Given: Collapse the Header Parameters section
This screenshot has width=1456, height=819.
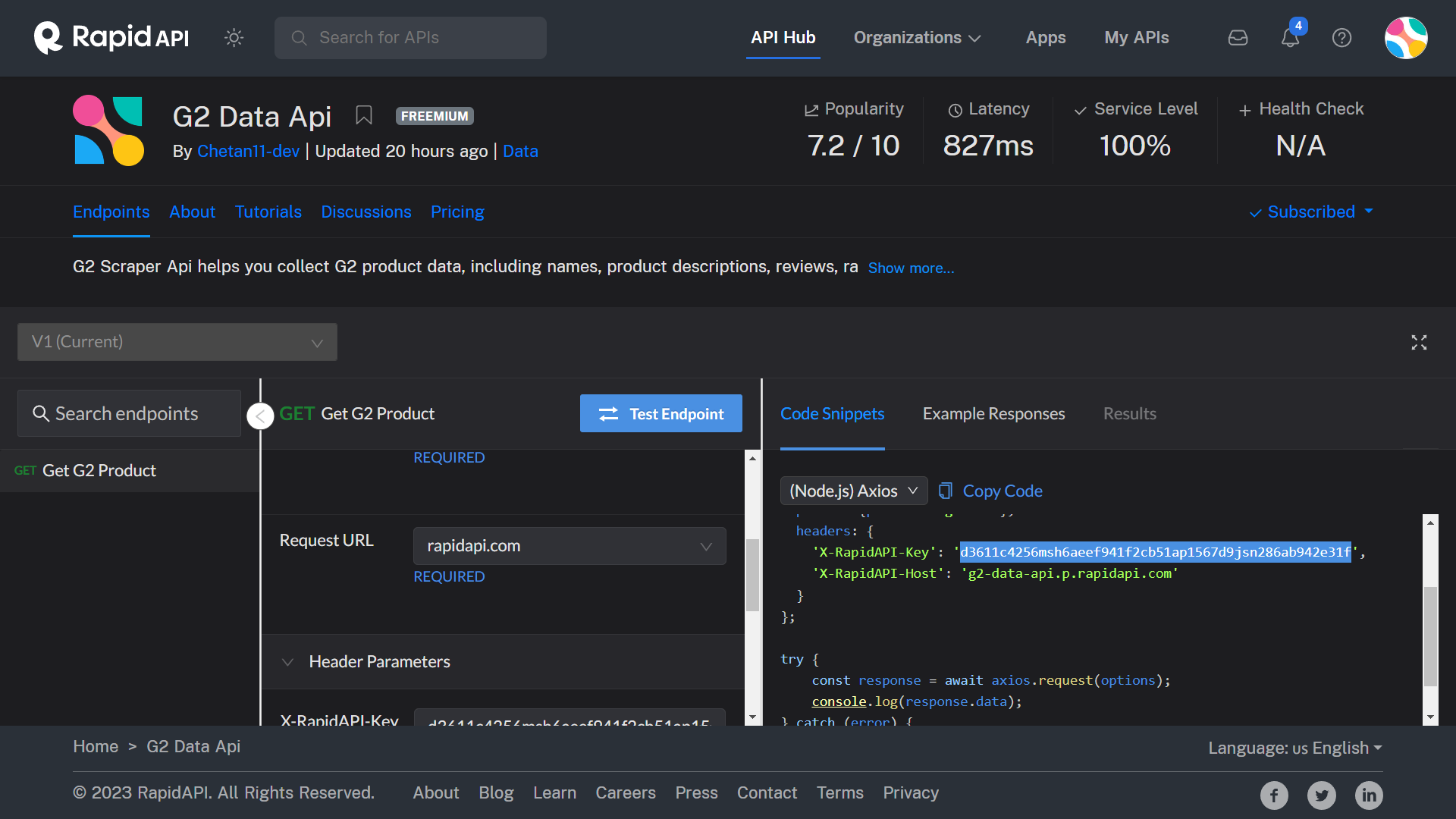Looking at the screenshot, I should pyautogui.click(x=287, y=662).
